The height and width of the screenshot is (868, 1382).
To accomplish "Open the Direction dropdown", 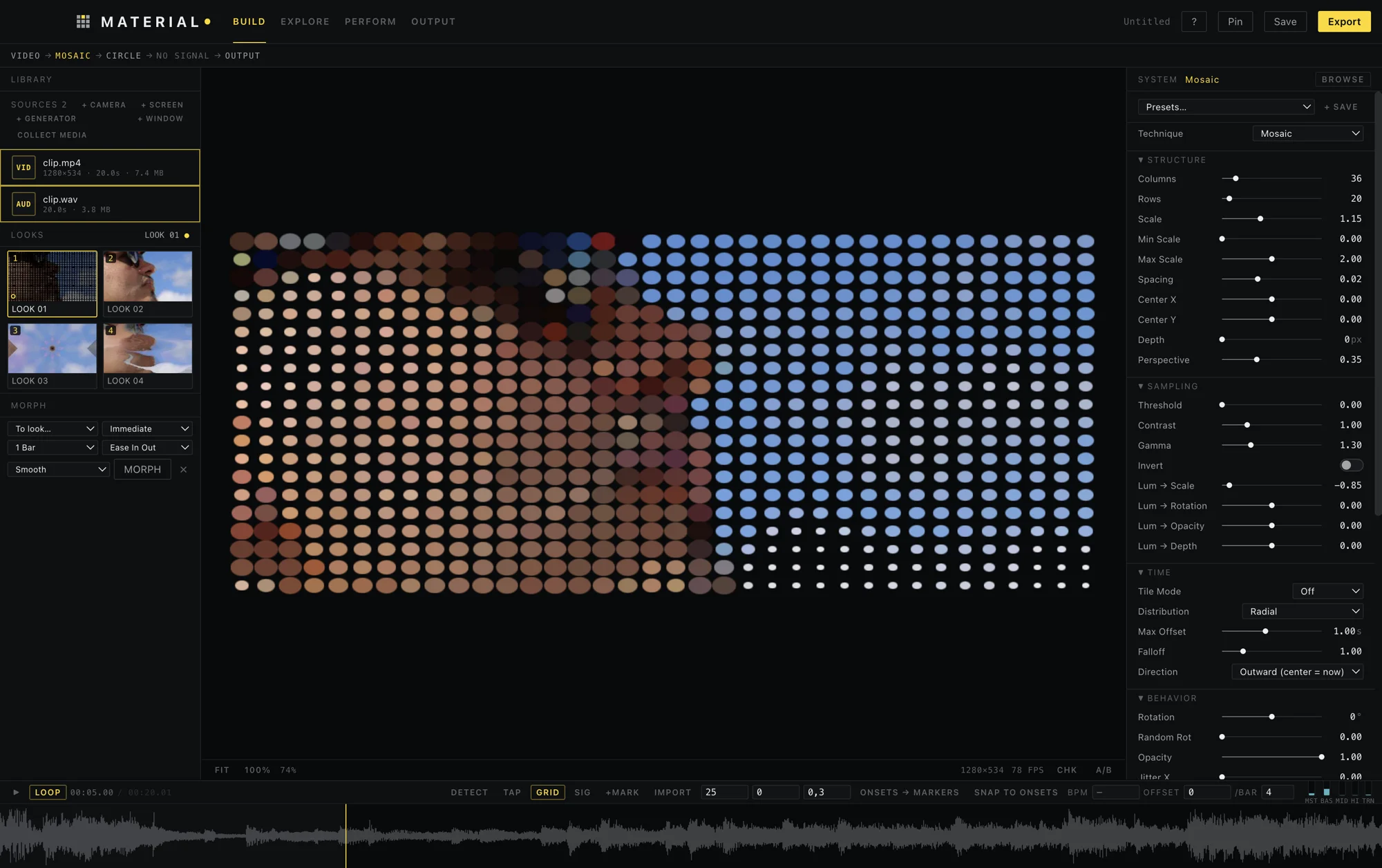I will (1297, 672).
